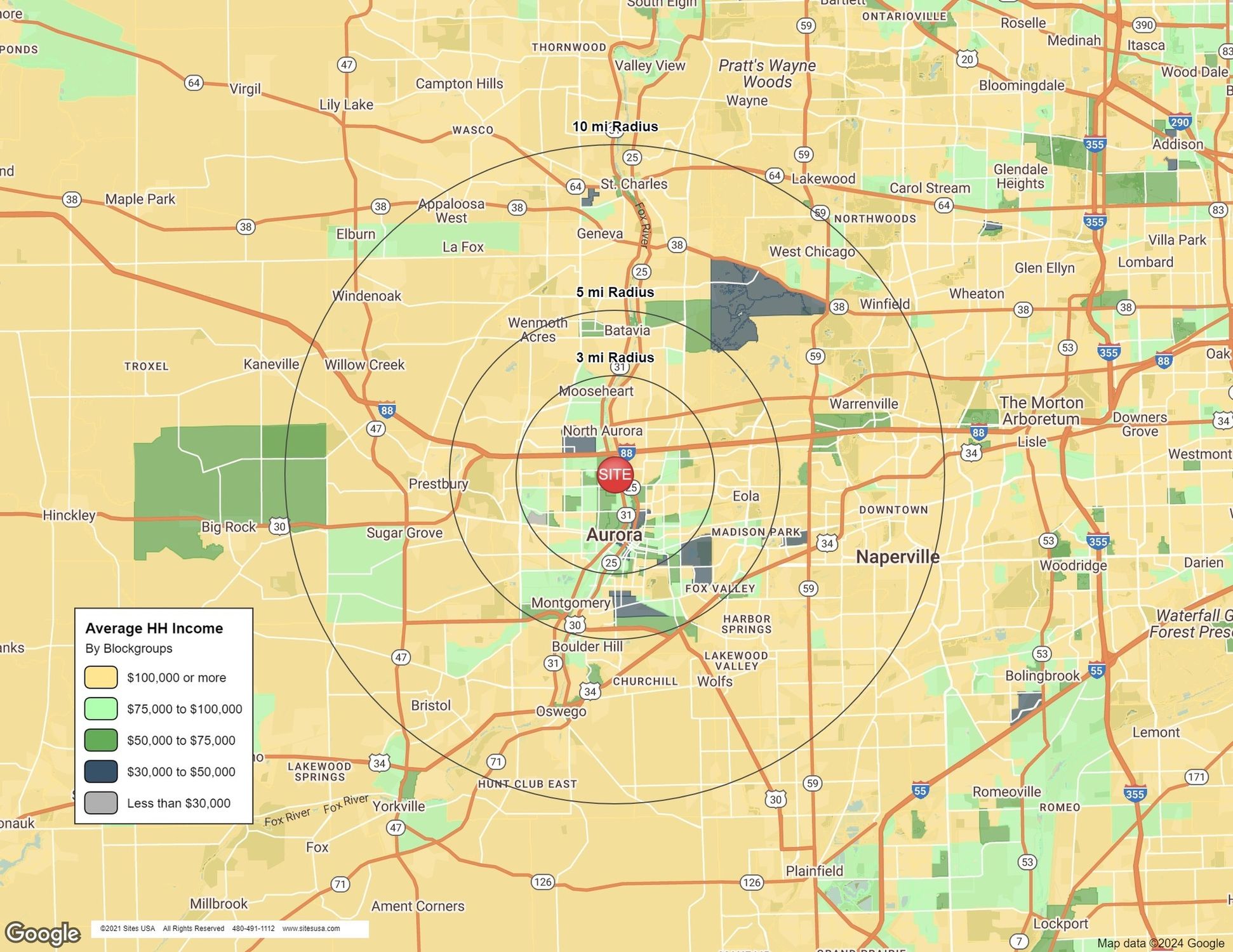
Task: Click the $75,000 to $100,000 legend swatch
Action: coord(101,708)
